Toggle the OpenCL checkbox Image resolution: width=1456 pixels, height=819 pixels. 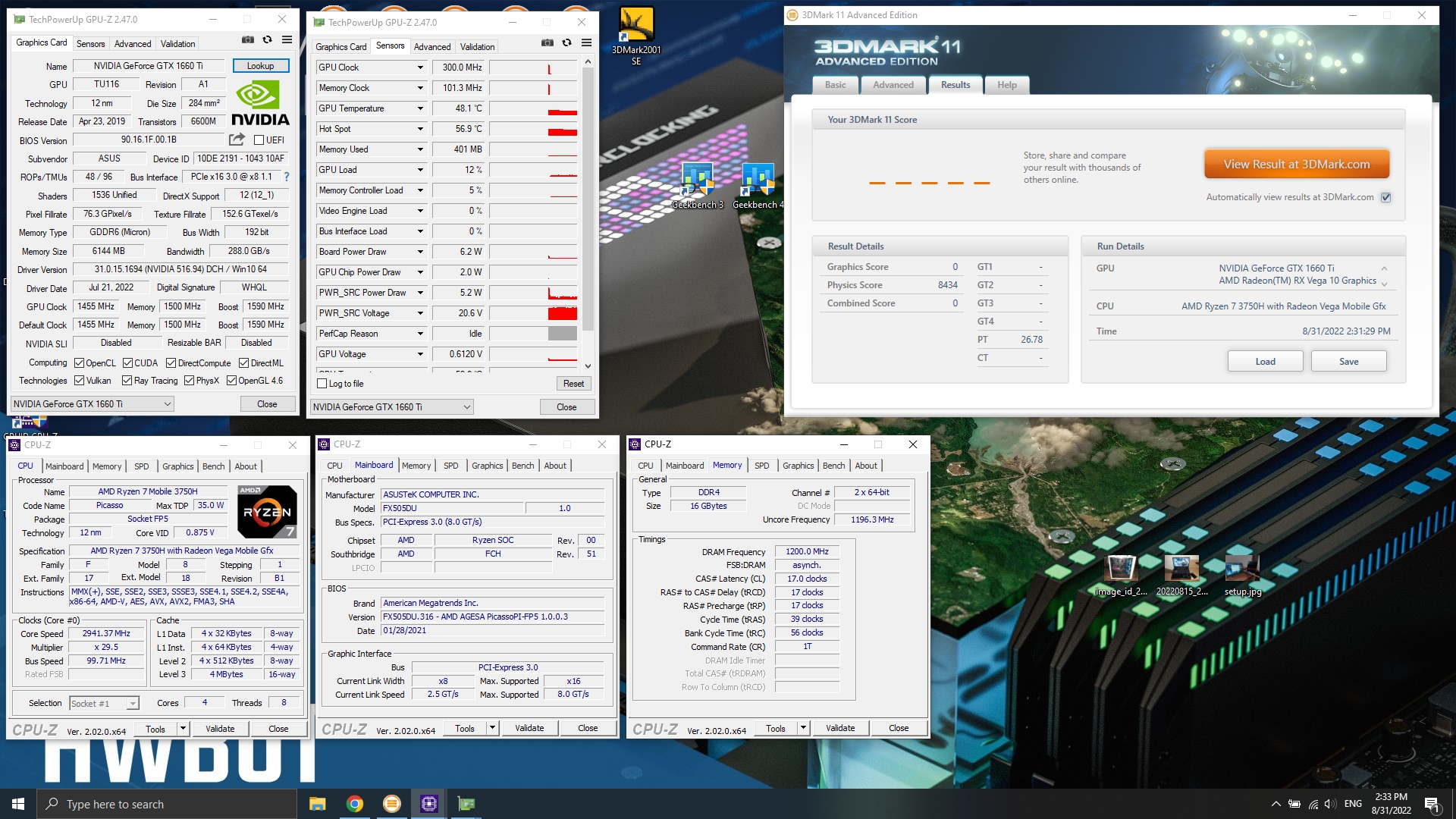(x=79, y=363)
